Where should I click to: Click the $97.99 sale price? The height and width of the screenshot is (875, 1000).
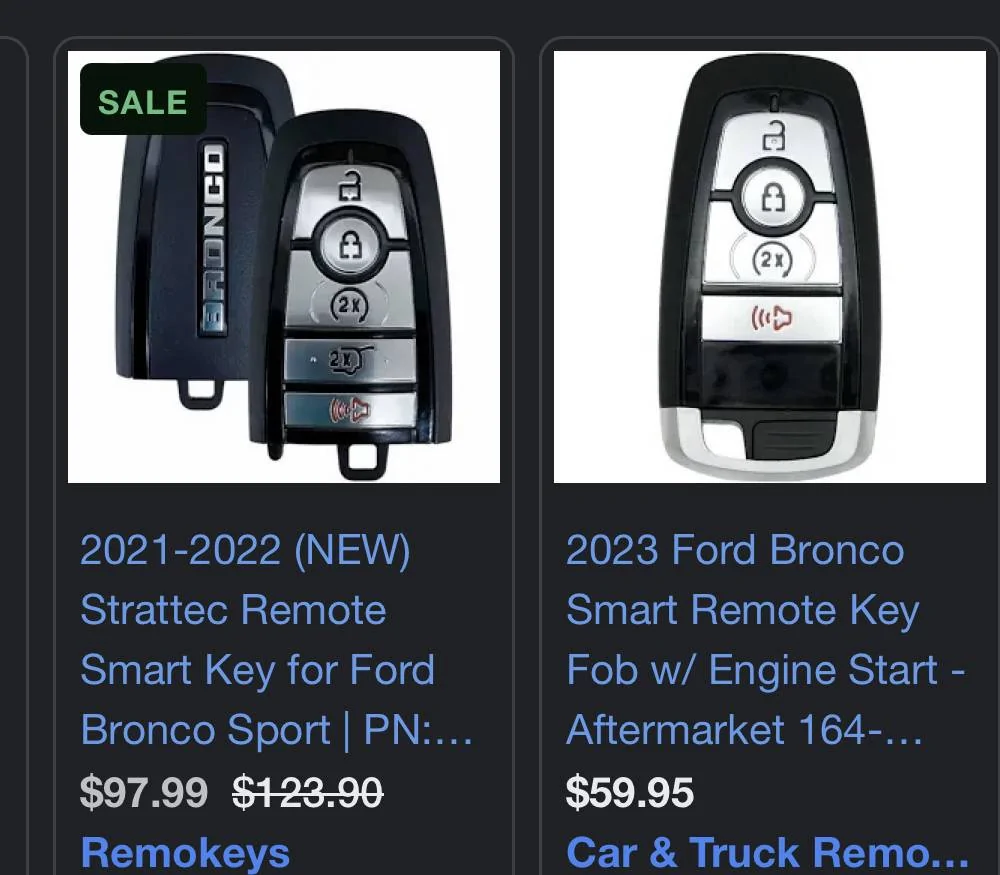coord(144,793)
